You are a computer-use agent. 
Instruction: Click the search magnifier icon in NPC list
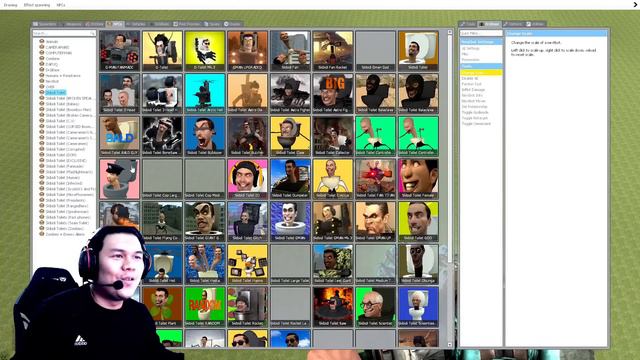click(93, 33)
